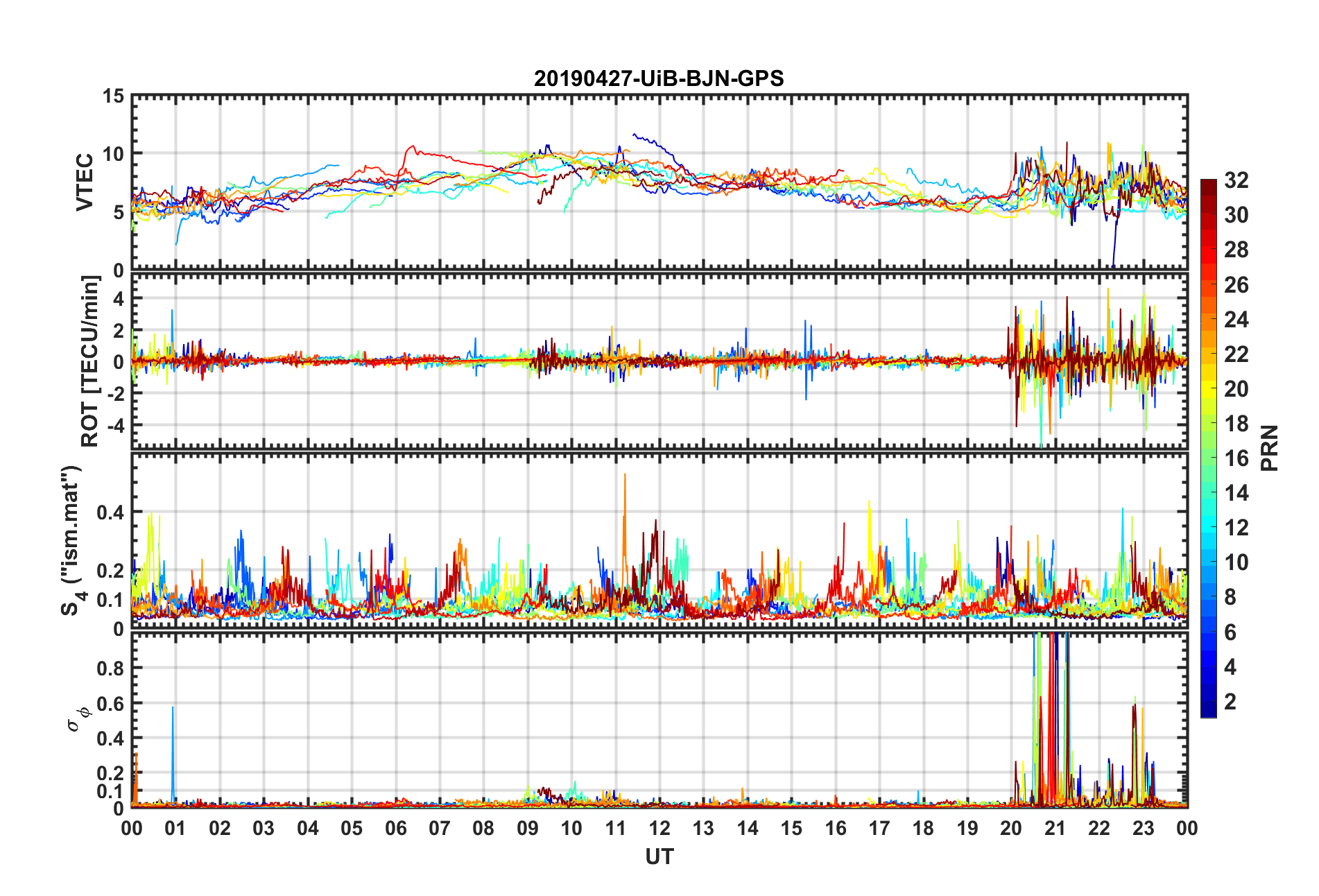The image size is (1319, 896).
Task: Click the sigma phi axis label
Action: point(77,718)
